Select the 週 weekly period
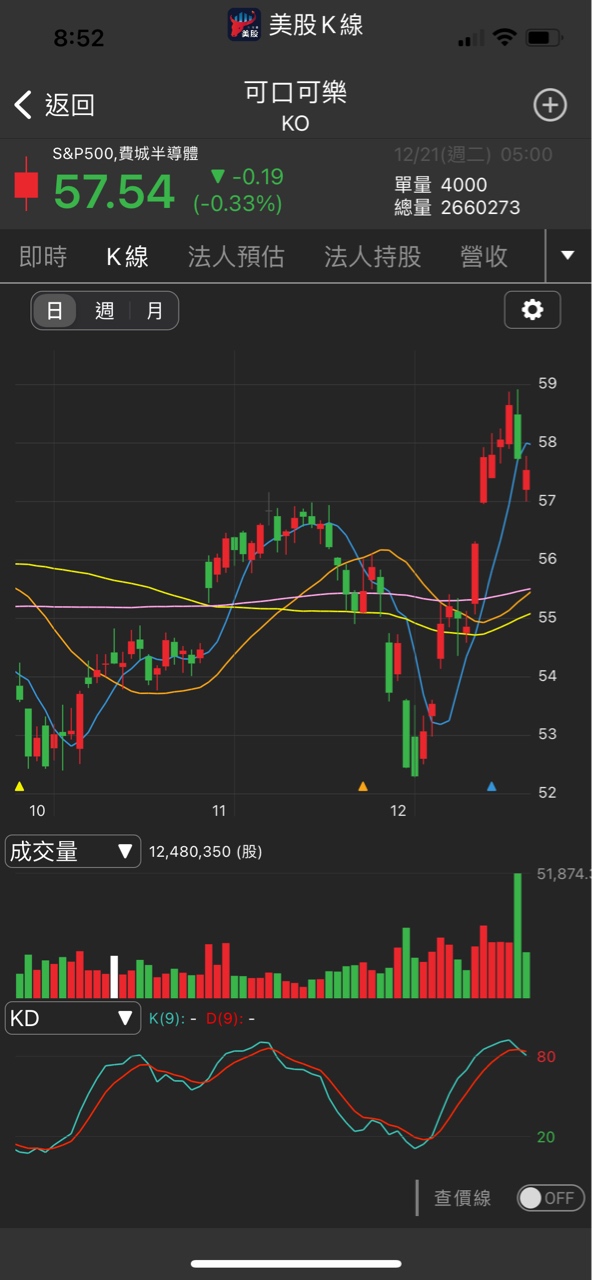592x1280 pixels. 105,311
